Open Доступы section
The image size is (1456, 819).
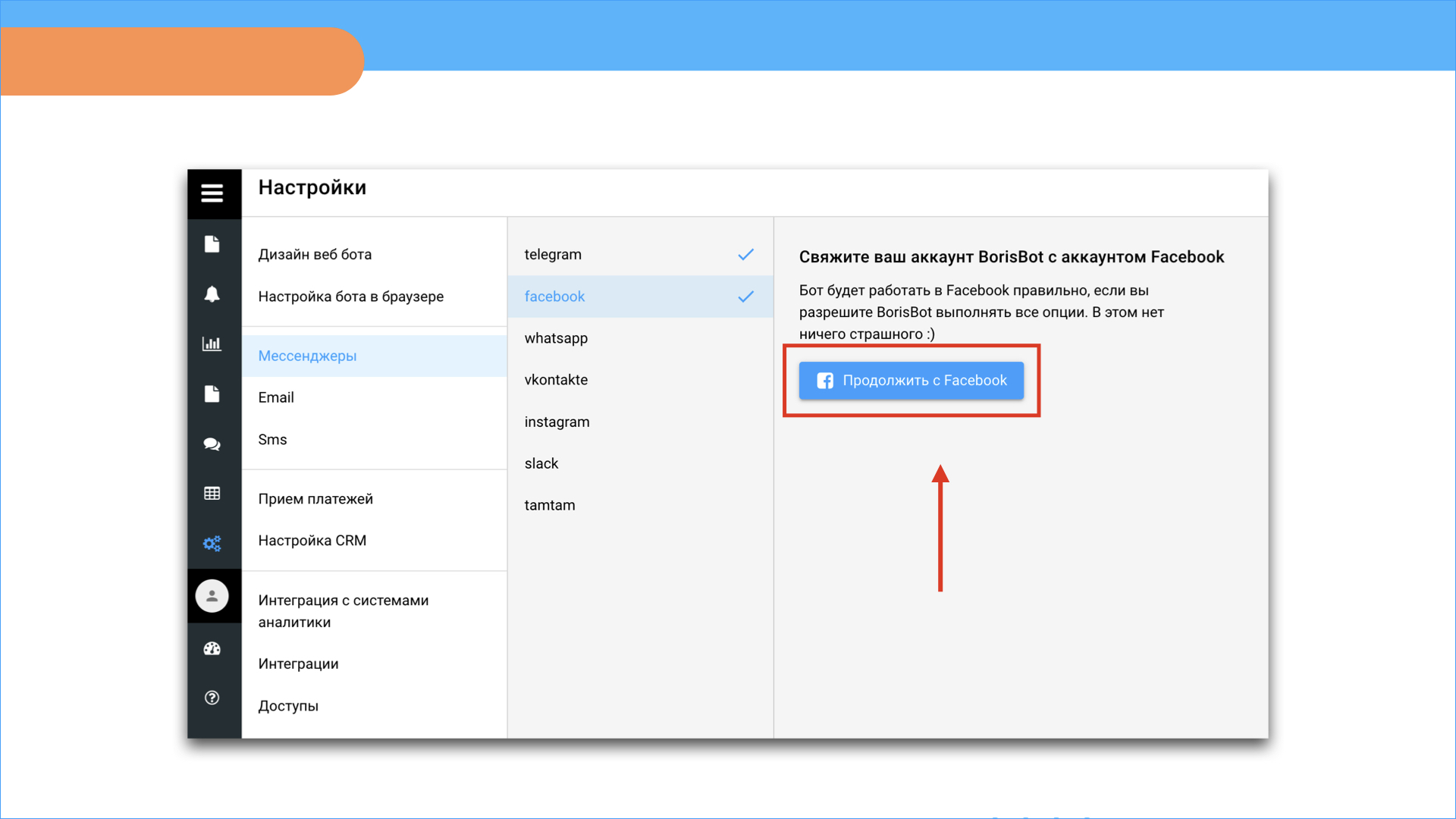375,706
